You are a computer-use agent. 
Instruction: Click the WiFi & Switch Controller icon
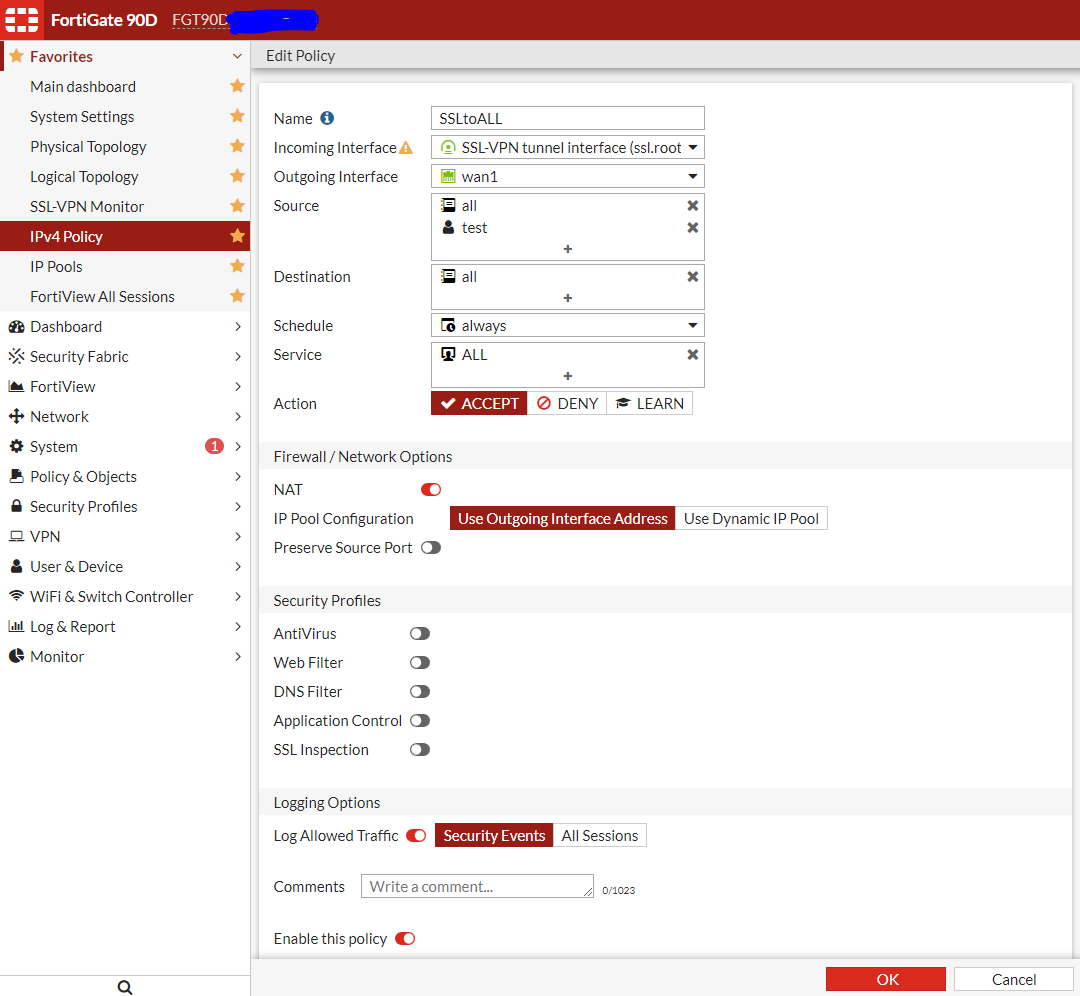(x=17, y=596)
